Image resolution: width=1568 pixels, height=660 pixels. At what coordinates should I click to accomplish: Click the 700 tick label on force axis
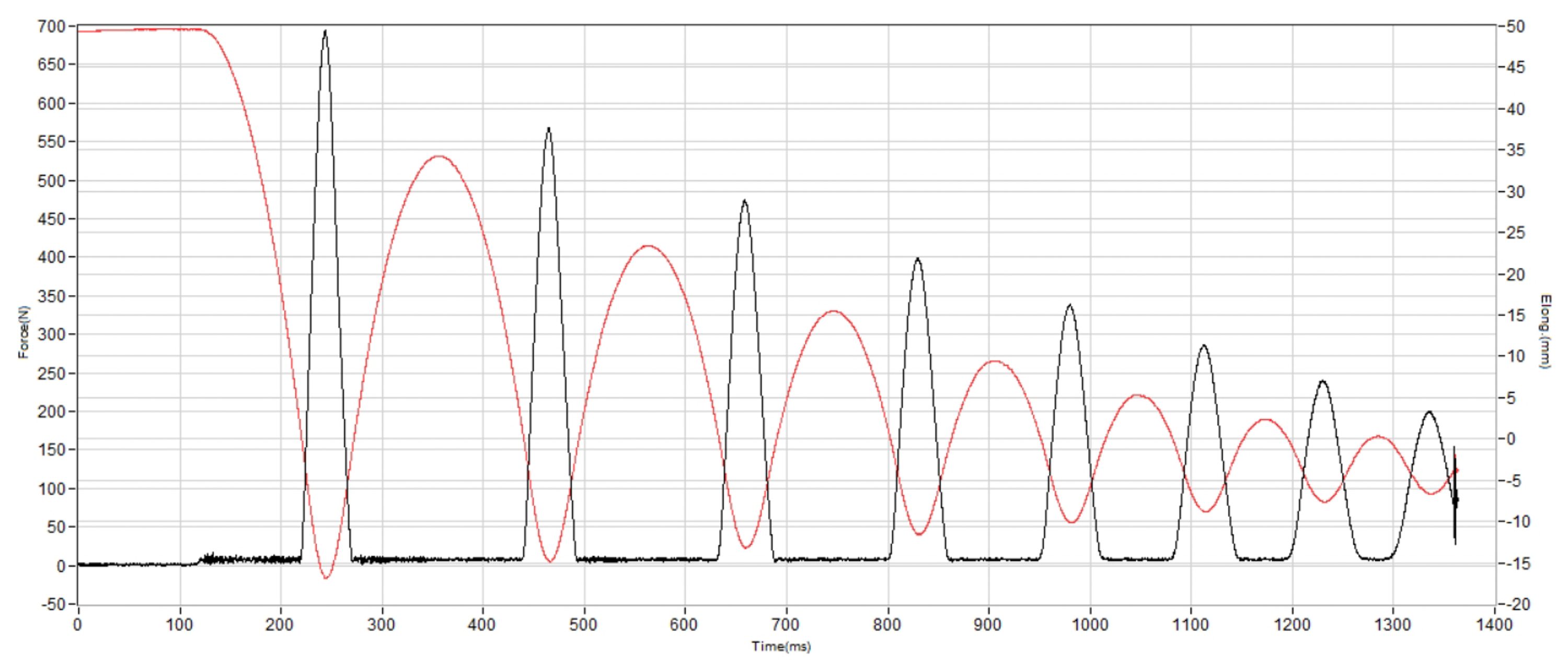pyautogui.click(x=51, y=26)
